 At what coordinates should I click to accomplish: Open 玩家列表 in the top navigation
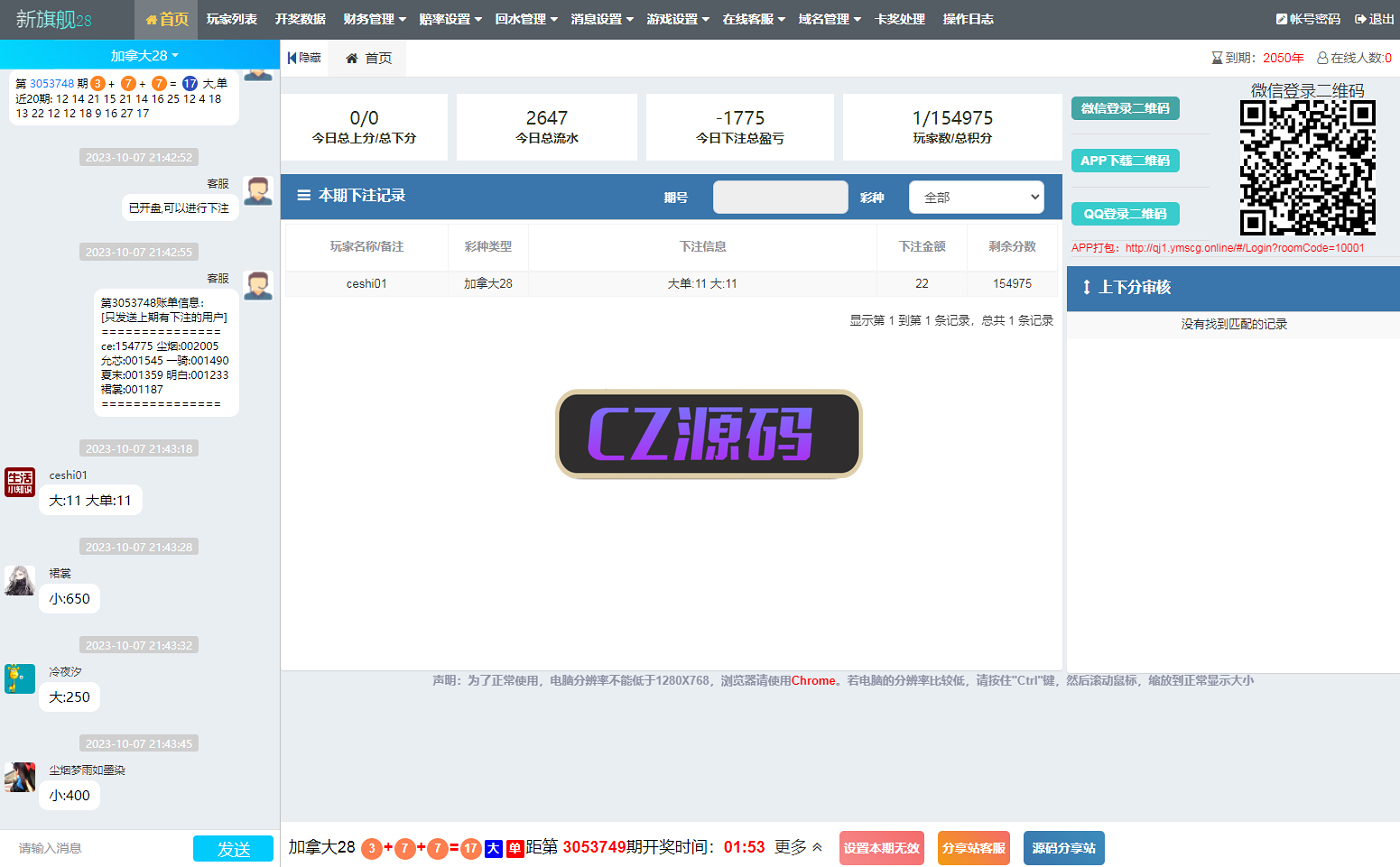pyautogui.click(x=231, y=19)
